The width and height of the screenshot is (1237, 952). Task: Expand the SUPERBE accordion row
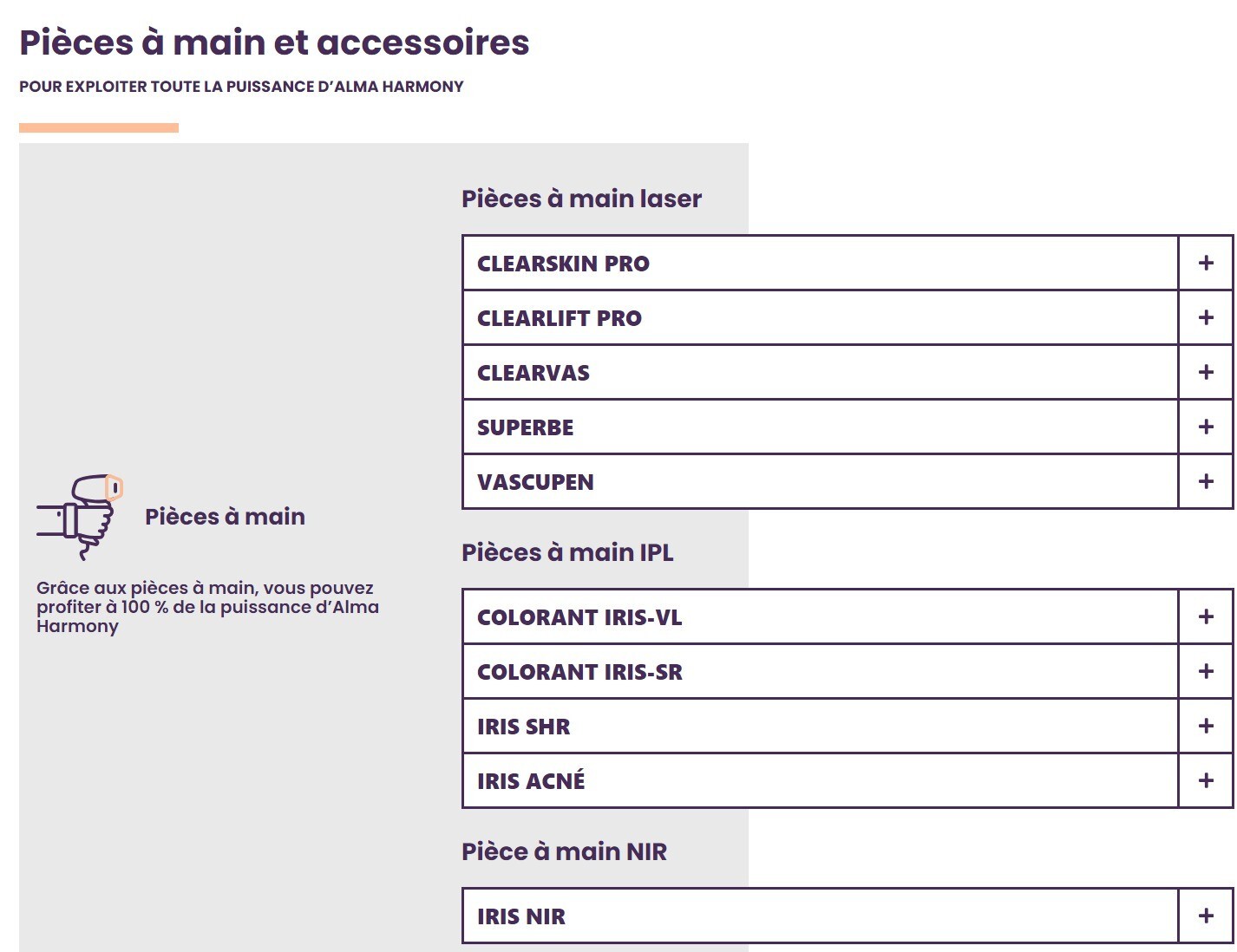coord(820,427)
